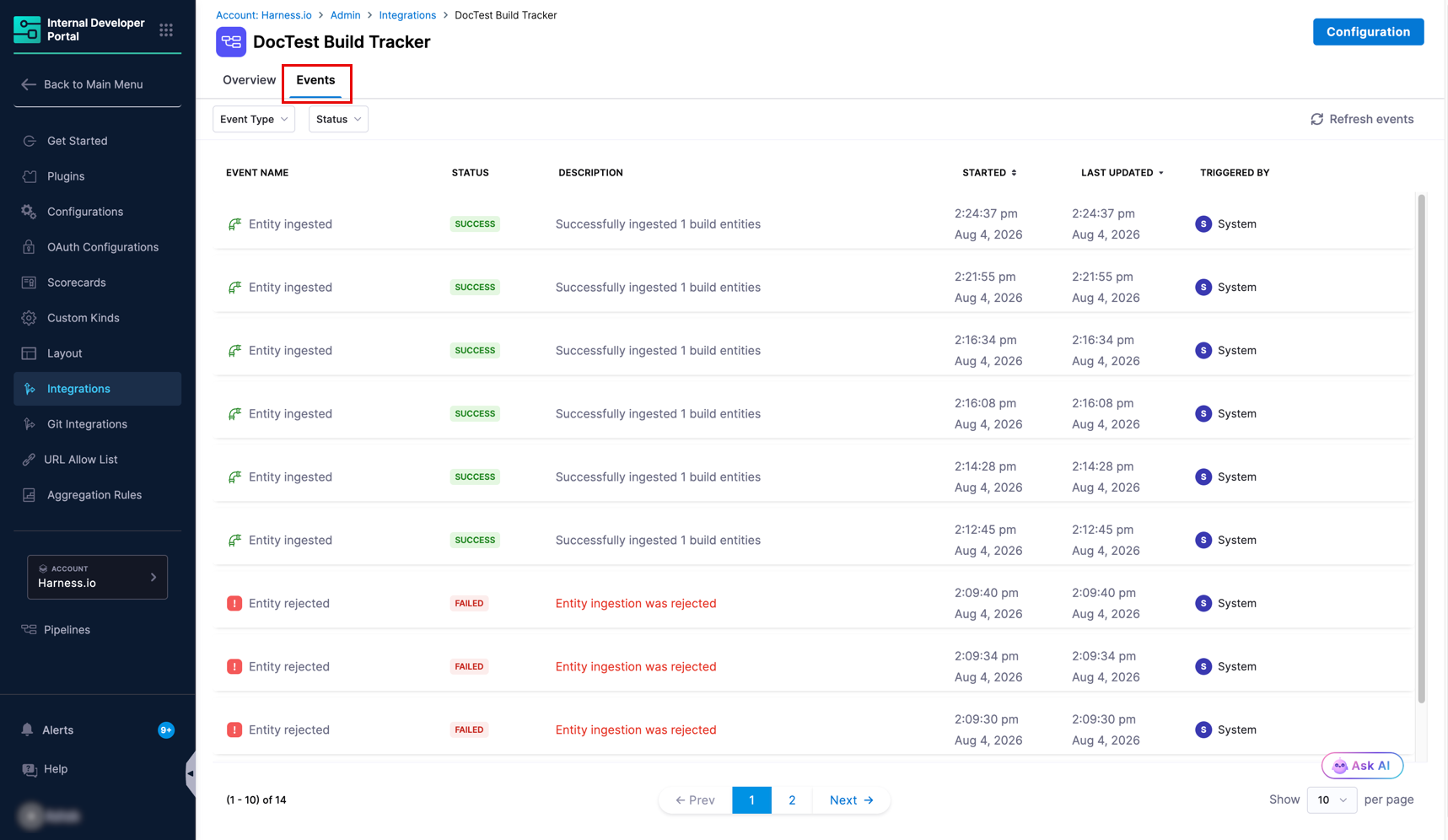Click the Integrations sidebar icon
This screenshot has width=1448, height=840.
click(30, 389)
